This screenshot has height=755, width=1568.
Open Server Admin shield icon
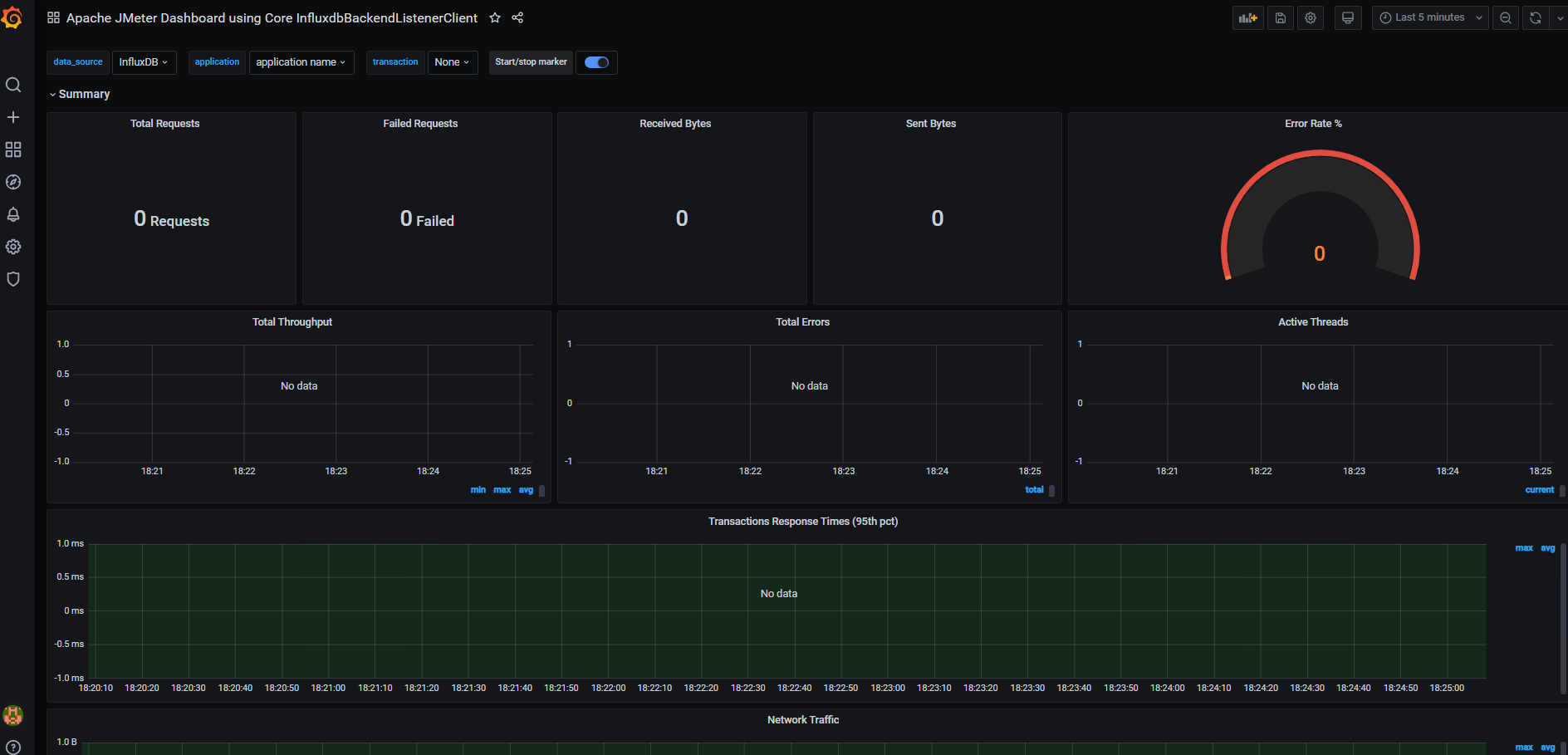click(x=13, y=279)
